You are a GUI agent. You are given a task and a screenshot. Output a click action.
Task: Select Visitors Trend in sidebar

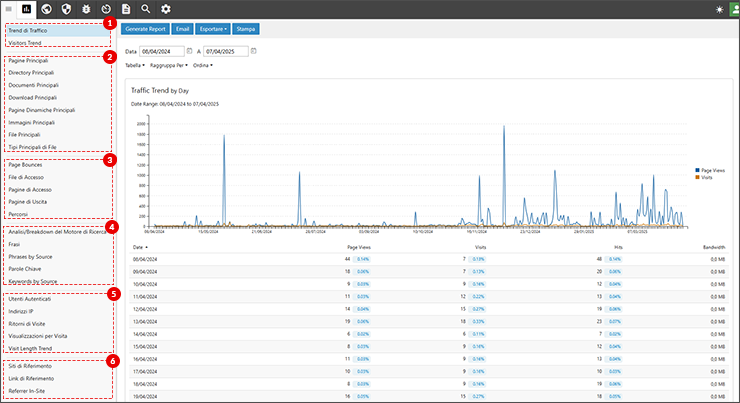[x=25, y=42]
